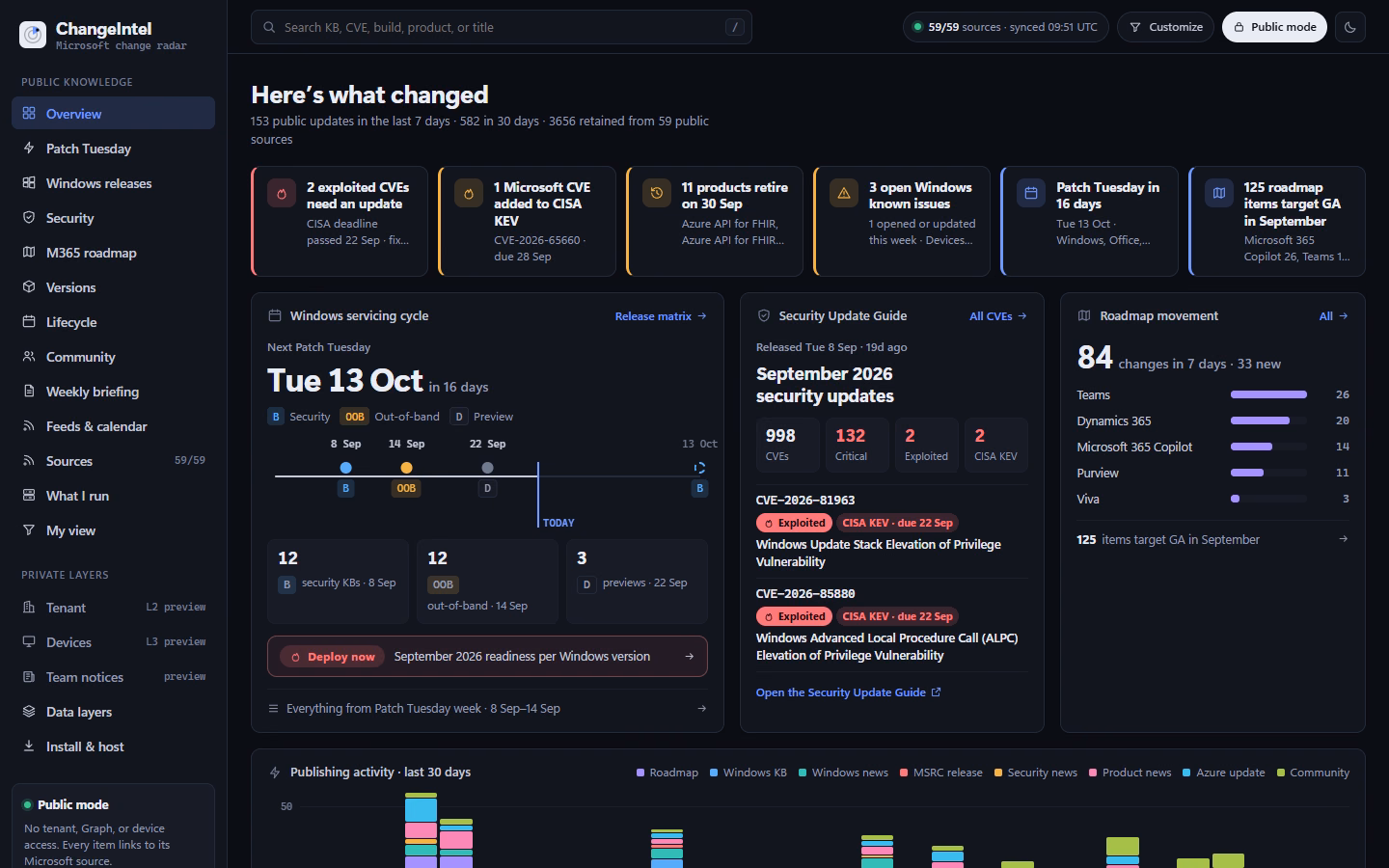Toggle Public mode button in header
Image resolution: width=1389 pixels, height=868 pixels.
(1274, 27)
